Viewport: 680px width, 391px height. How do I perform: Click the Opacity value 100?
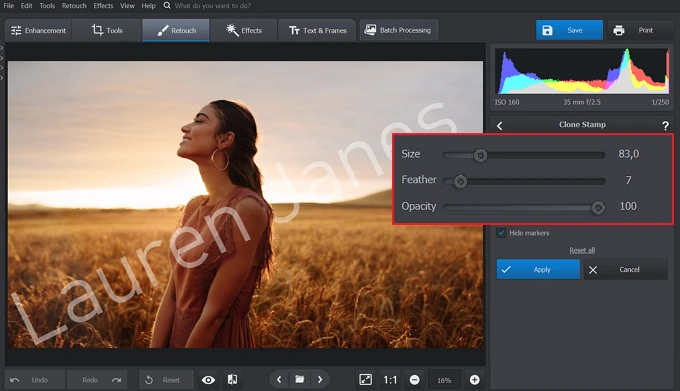628,206
